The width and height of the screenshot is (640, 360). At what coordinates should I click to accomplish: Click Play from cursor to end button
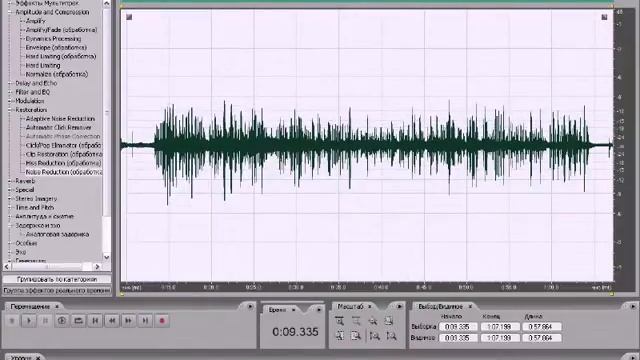click(x=62, y=321)
